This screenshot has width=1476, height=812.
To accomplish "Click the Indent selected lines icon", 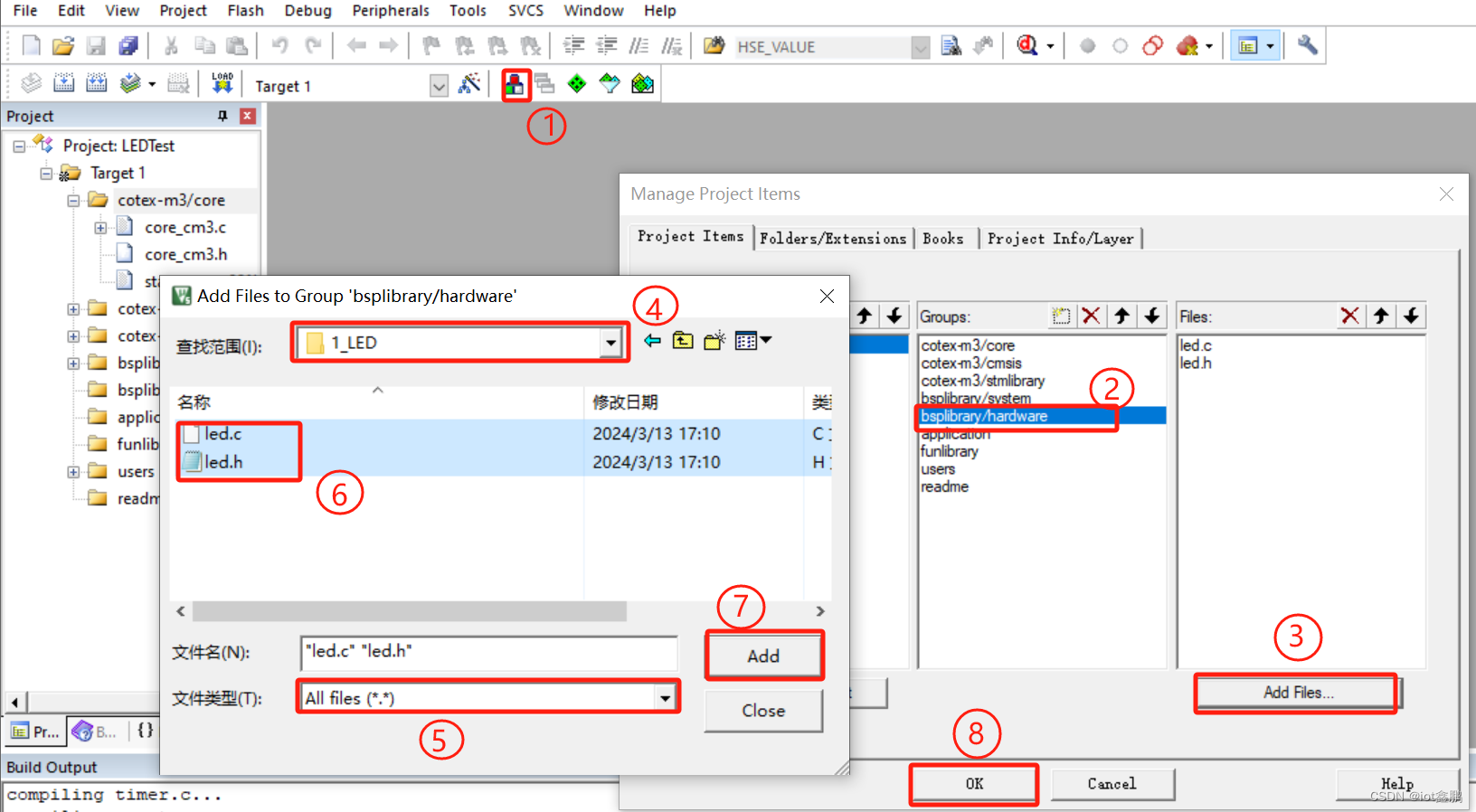I will (573, 45).
